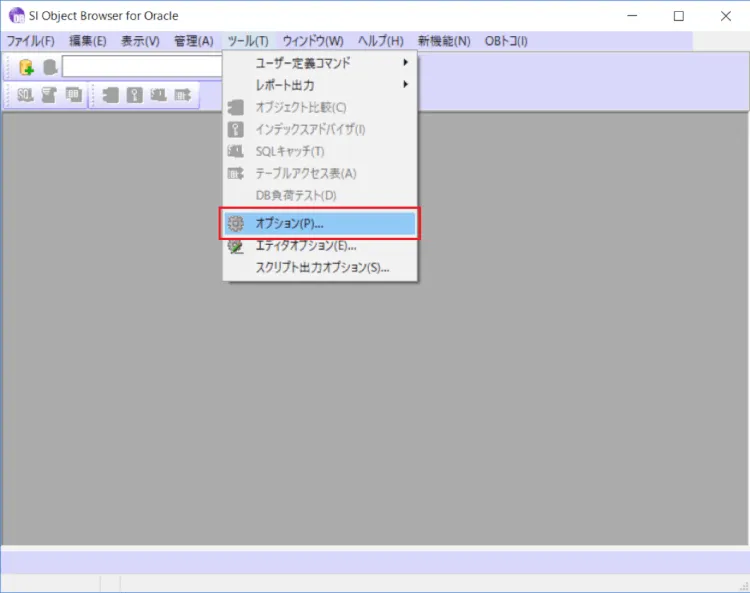This screenshot has width=750, height=593.
Task: Open the ファイル(F) menu
Action: (x=31, y=41)
